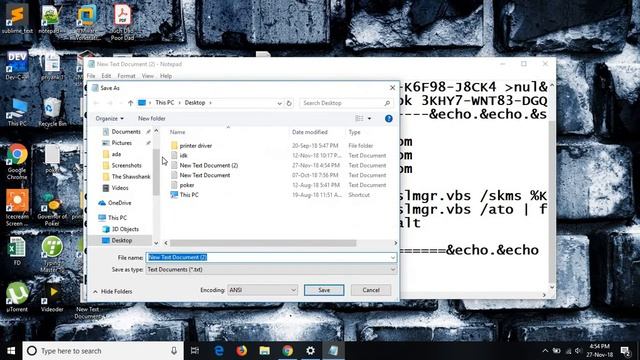This screenshot has width=640, height=360.
Task: Change the view layout icon
Action: click(359, 118)
